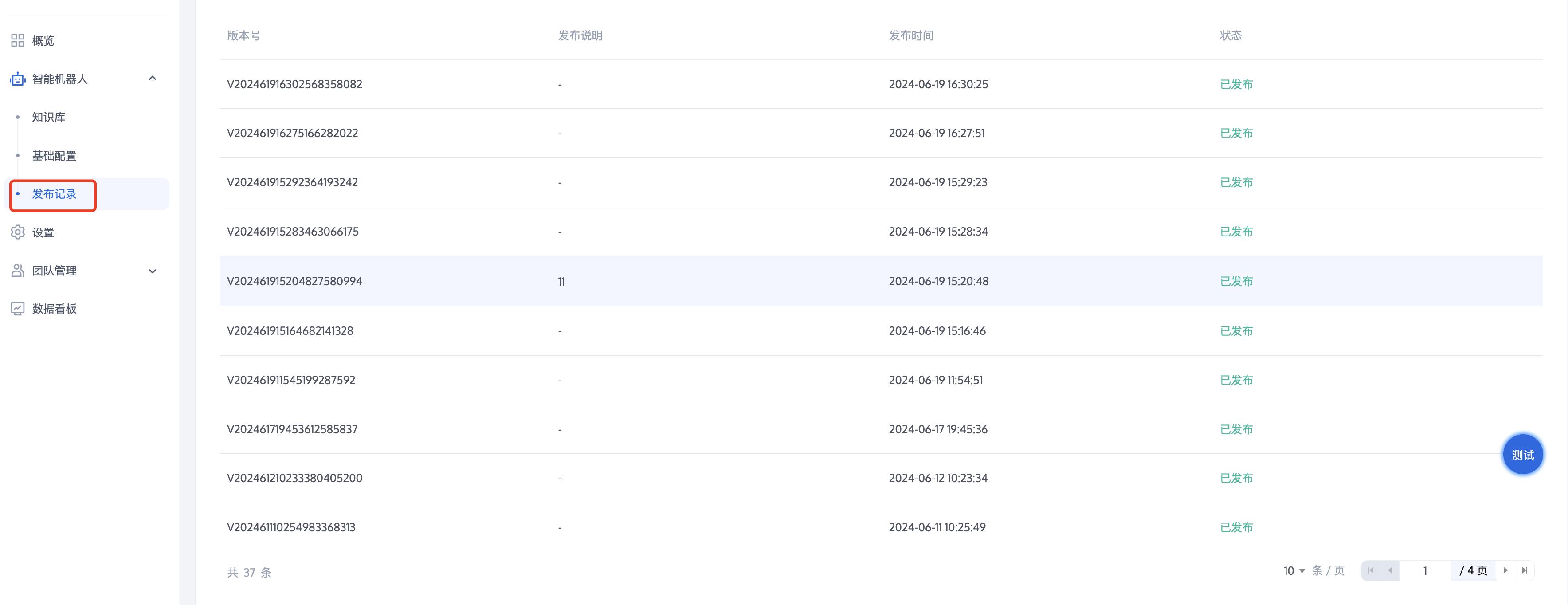
Task: Open the 知识库 menu item
Action: coord(49,118)
